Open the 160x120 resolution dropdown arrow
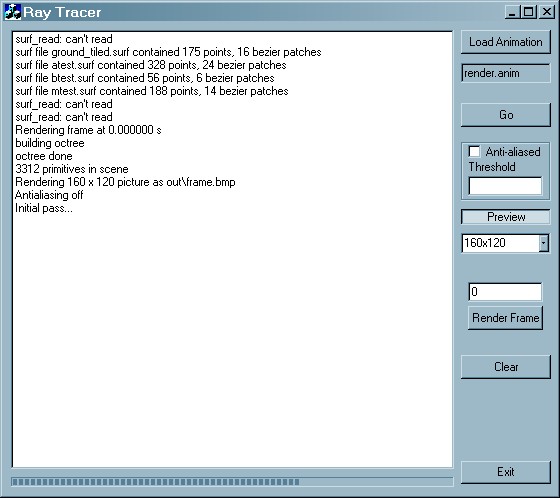 (x=543, y=243)
